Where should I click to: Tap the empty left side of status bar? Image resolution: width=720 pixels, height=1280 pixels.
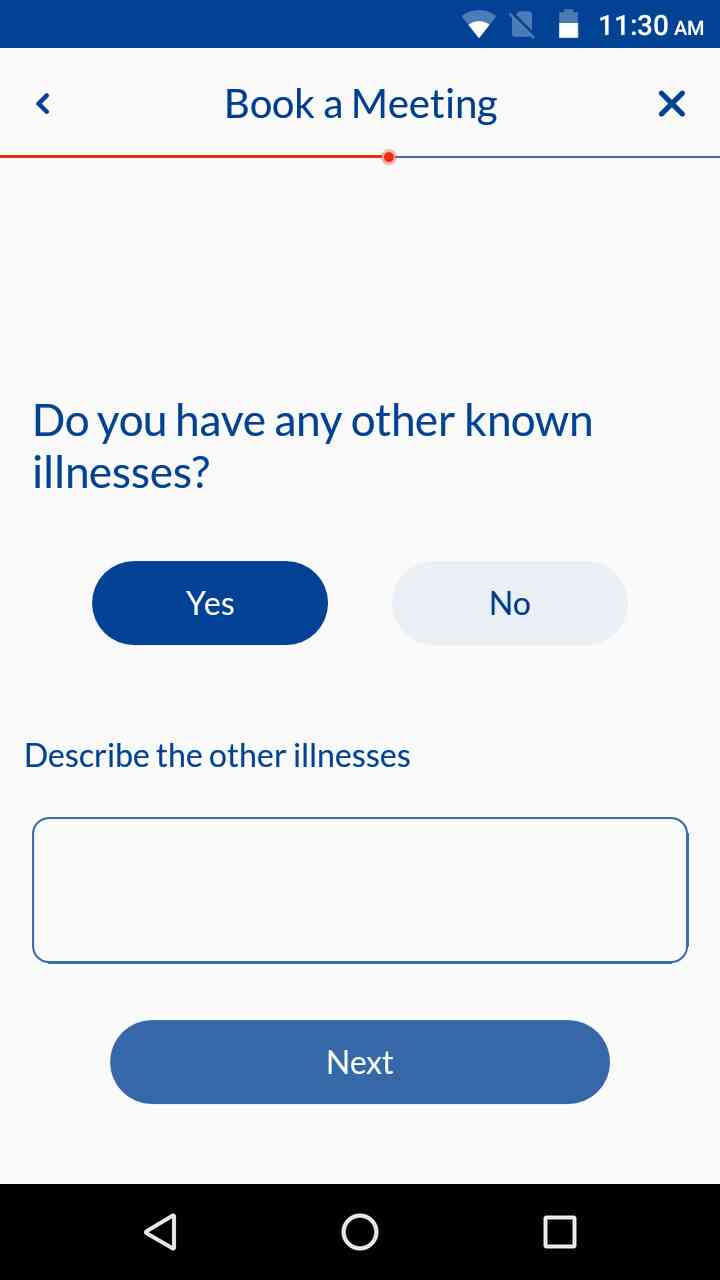[200, 24]
